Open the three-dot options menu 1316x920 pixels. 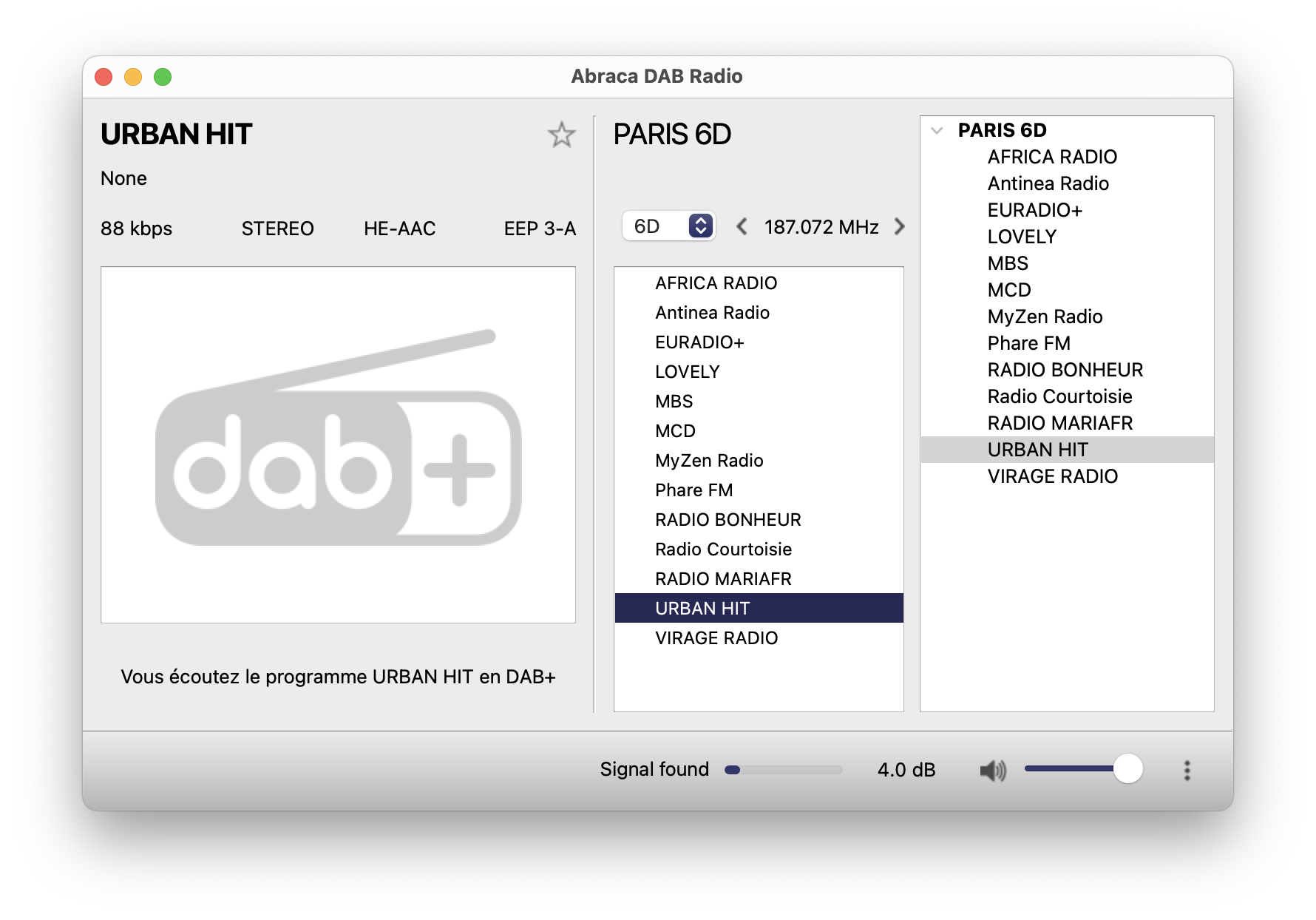pyautogui.click(x=1187, y=770)
